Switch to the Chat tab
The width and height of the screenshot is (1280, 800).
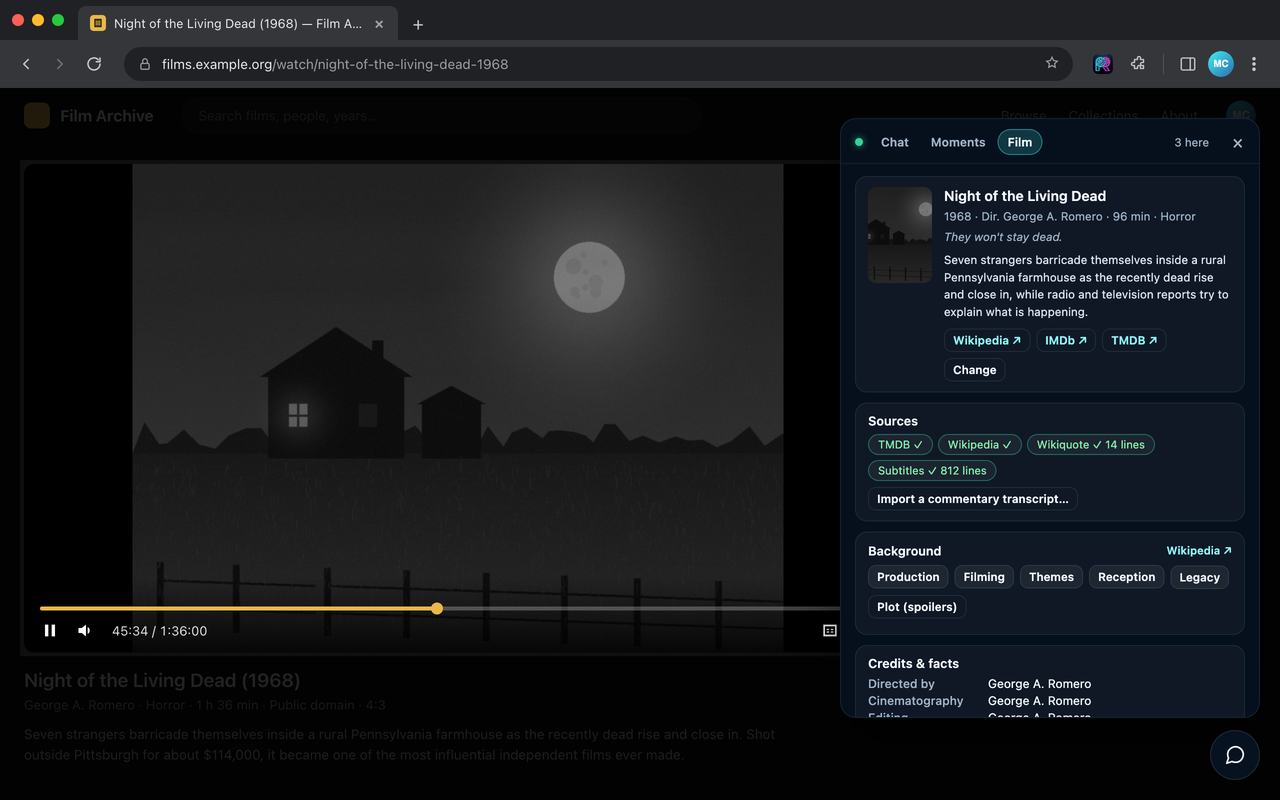tap(894, 142)
